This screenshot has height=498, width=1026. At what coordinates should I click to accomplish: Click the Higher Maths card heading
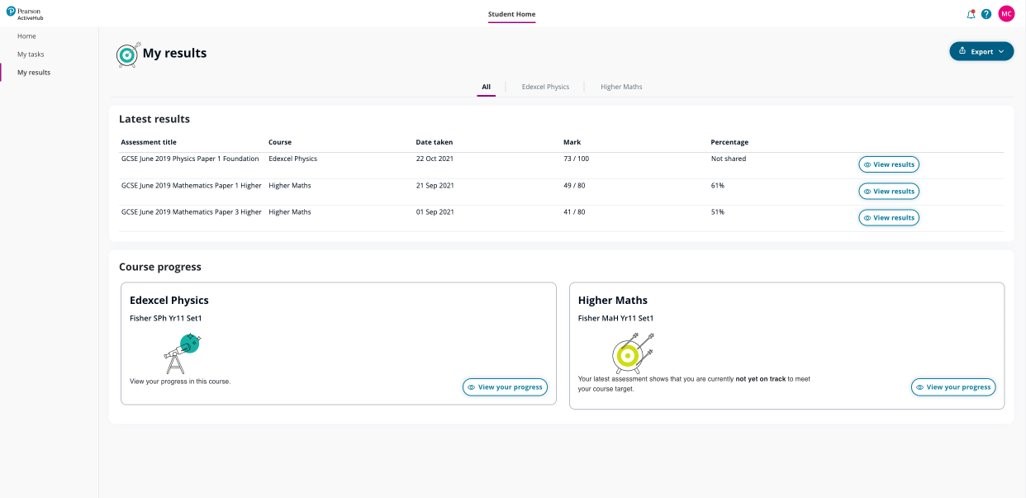(x=613, y=300)
